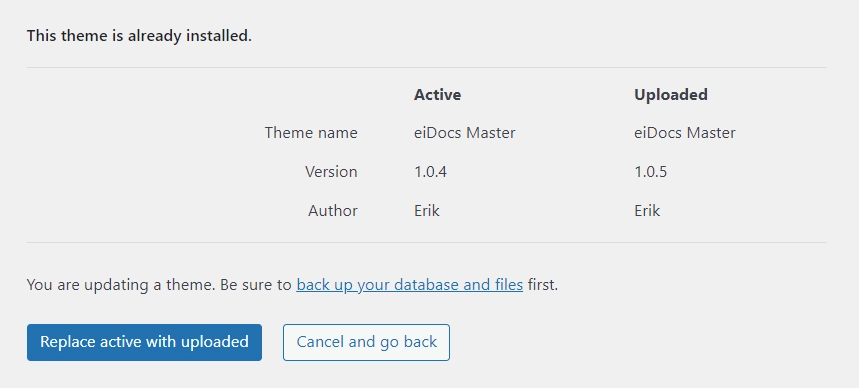
Task: Click the Version row label
Action: click(331, 172)
